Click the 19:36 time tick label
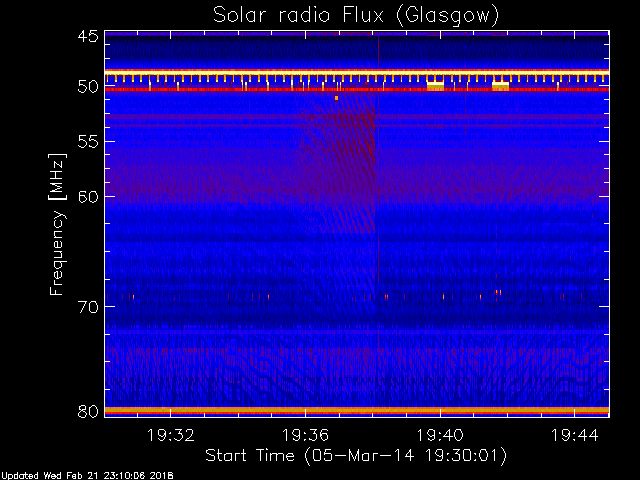 pyautogui.click(x=305, y=435)
